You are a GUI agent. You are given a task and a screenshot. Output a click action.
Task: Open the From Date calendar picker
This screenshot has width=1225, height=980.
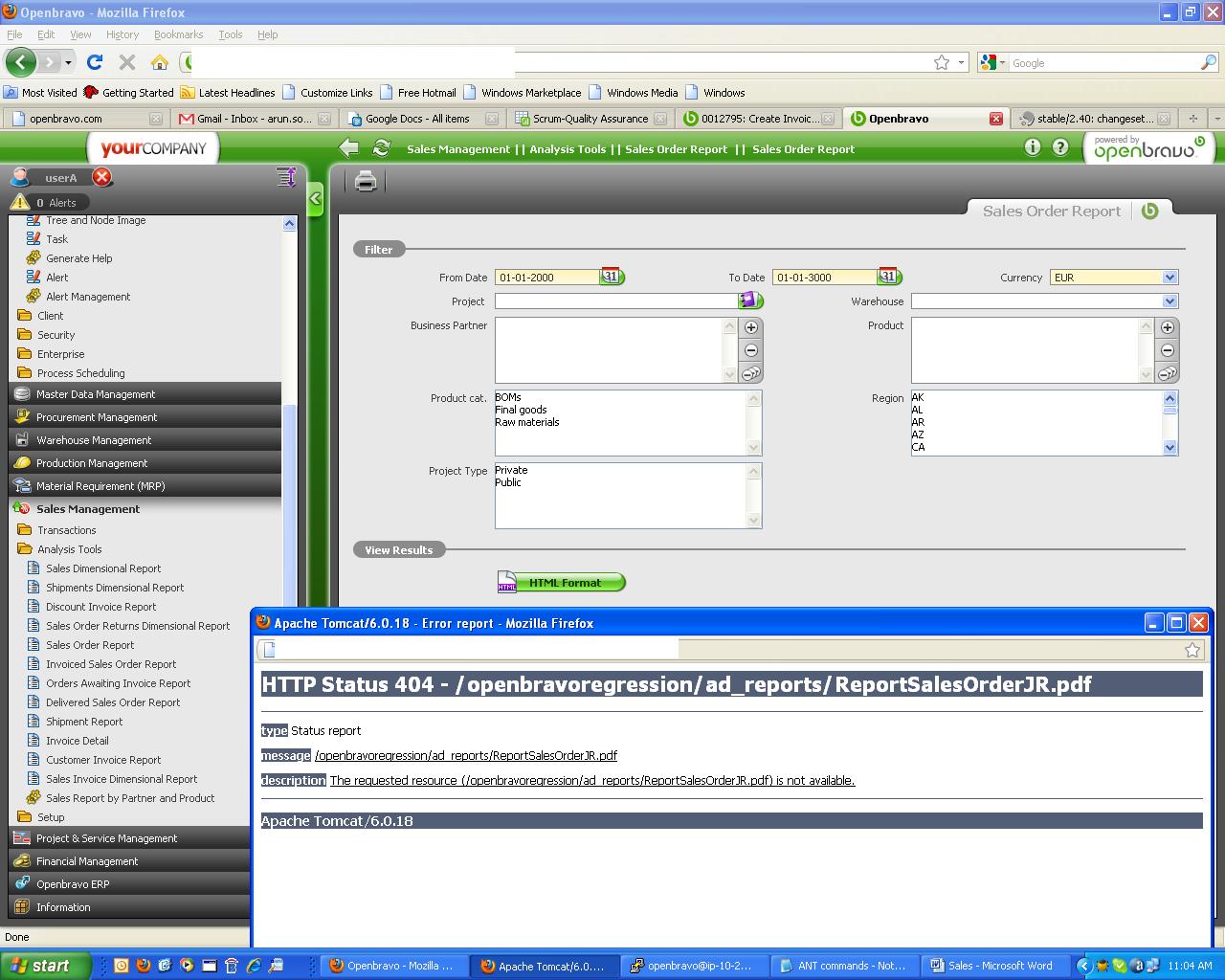[x=612, y=277]
